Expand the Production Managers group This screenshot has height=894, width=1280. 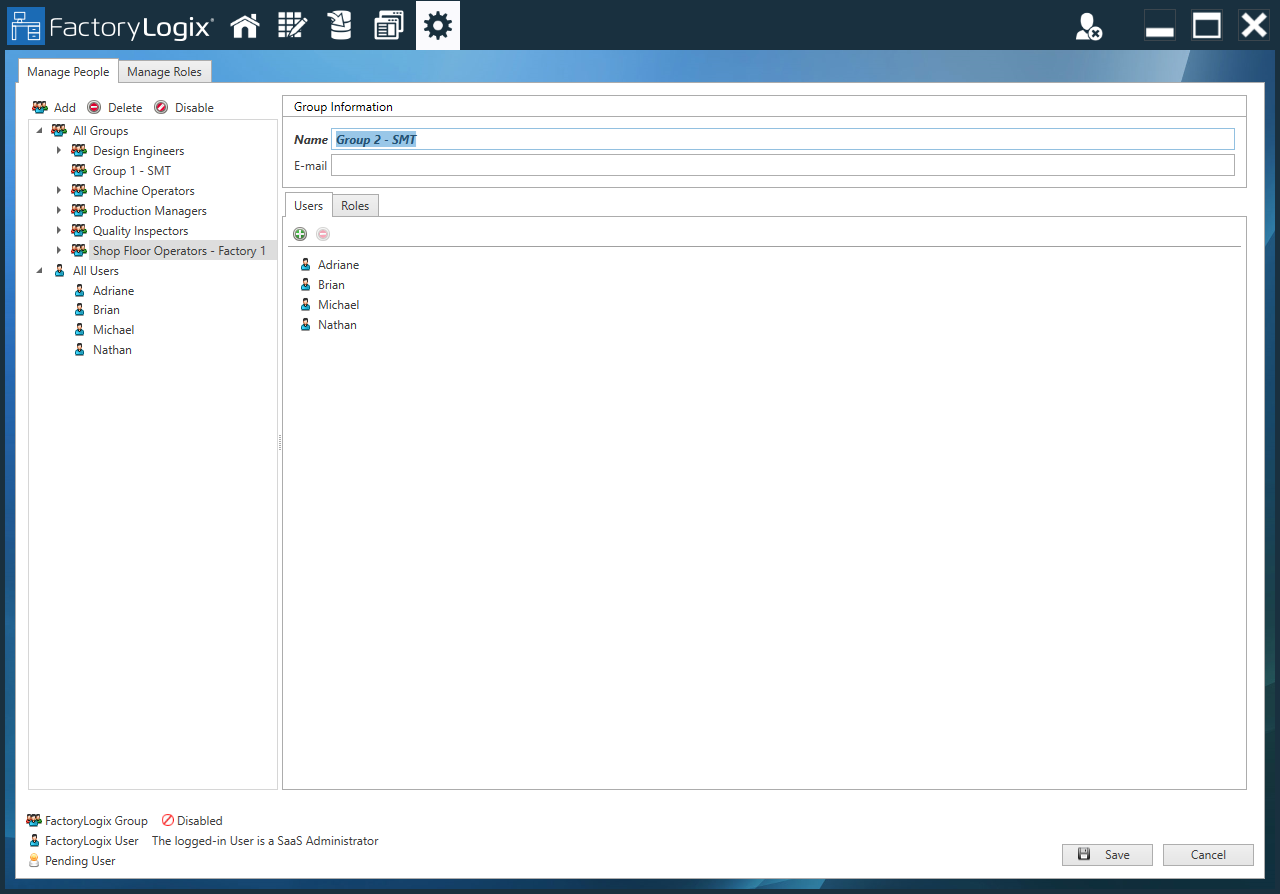coord(59,211)
